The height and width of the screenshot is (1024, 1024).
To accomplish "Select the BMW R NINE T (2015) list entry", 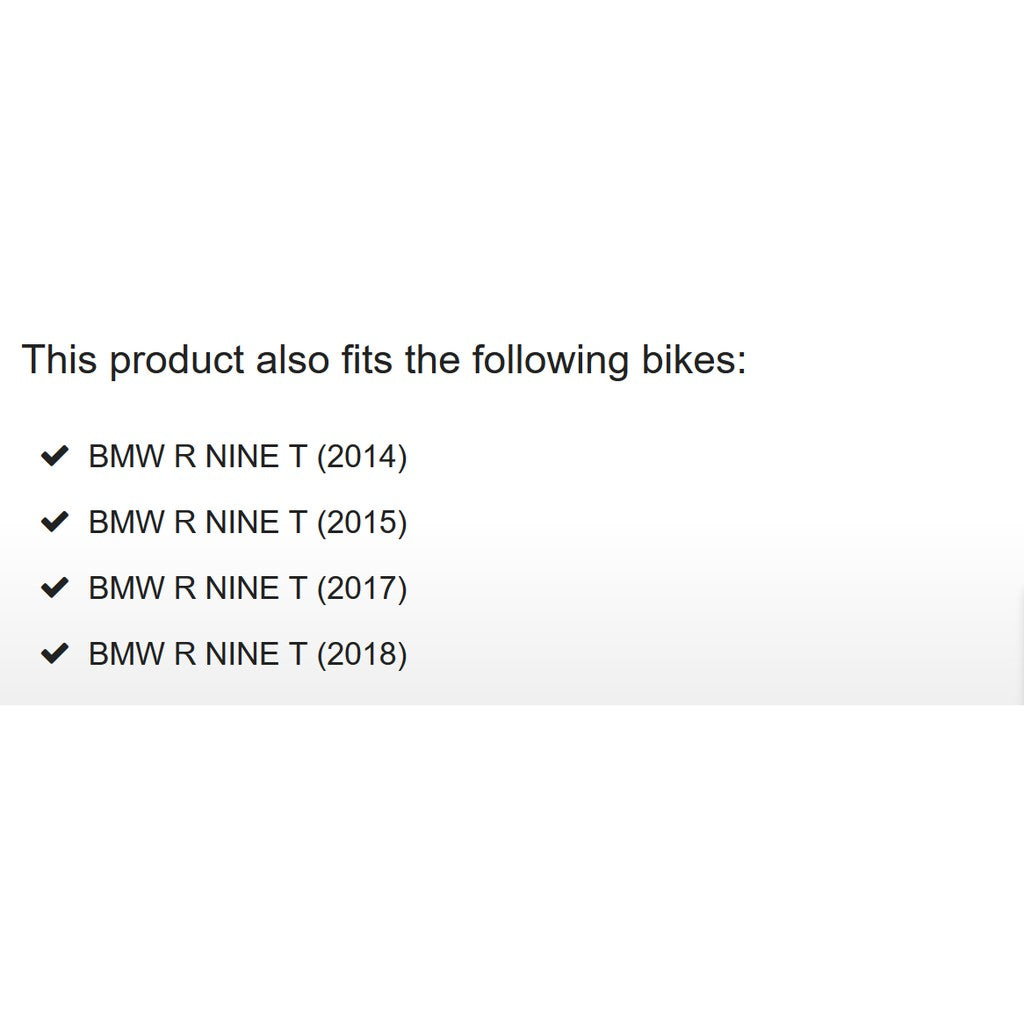I will [x=247, y=522].
